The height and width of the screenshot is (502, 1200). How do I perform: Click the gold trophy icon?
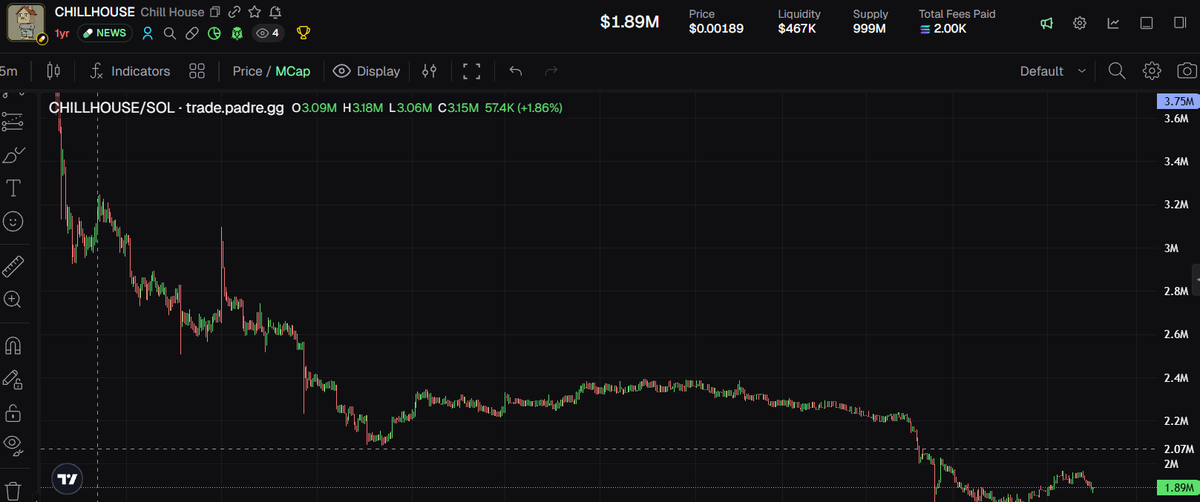point(303,33)
